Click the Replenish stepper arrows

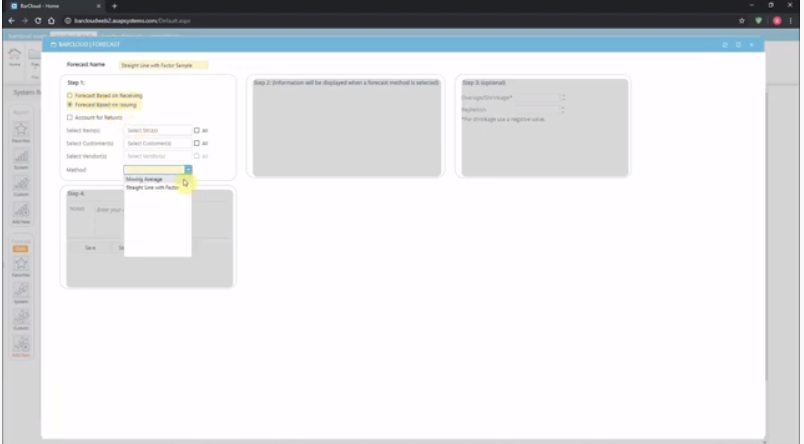(563, 110)
